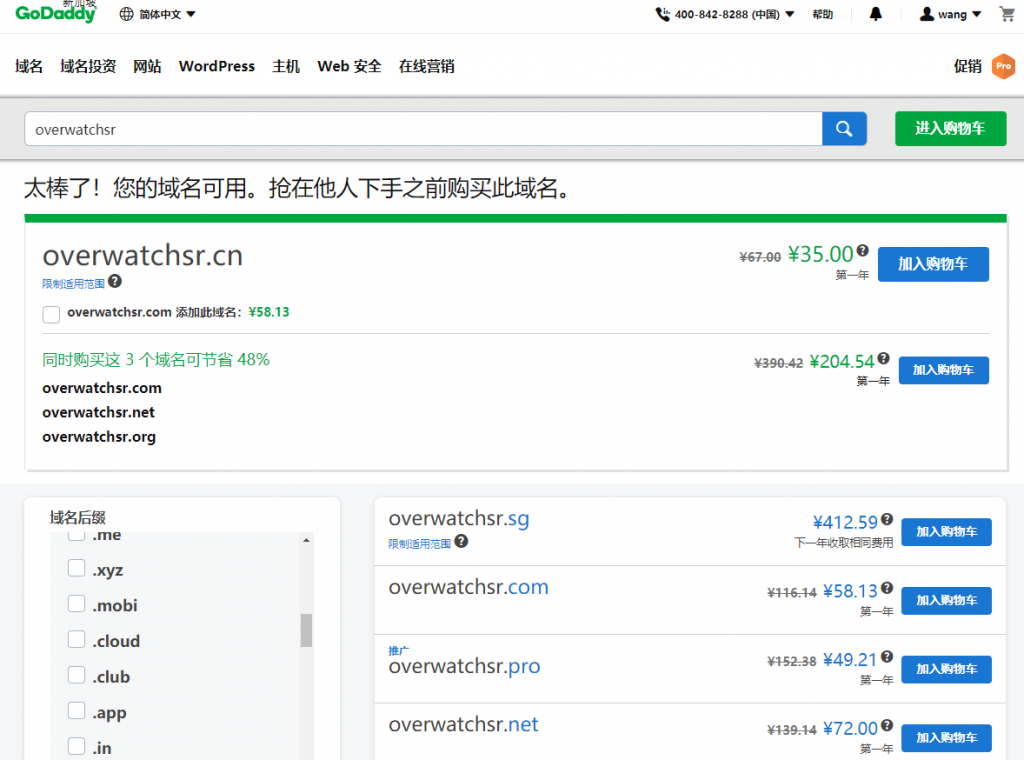This screenshot has width=1024, height=760.
Task: Click help icon beside ¥412.59 price
Action: pyautogui.click(x=887, y=519)
